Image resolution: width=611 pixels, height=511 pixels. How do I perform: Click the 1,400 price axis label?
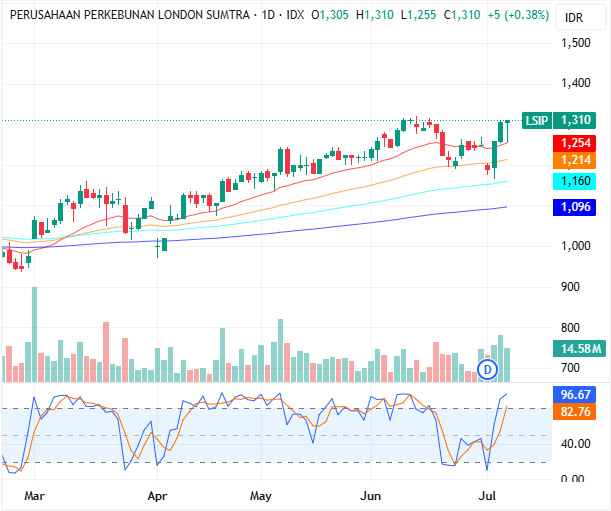click(576, 83)
